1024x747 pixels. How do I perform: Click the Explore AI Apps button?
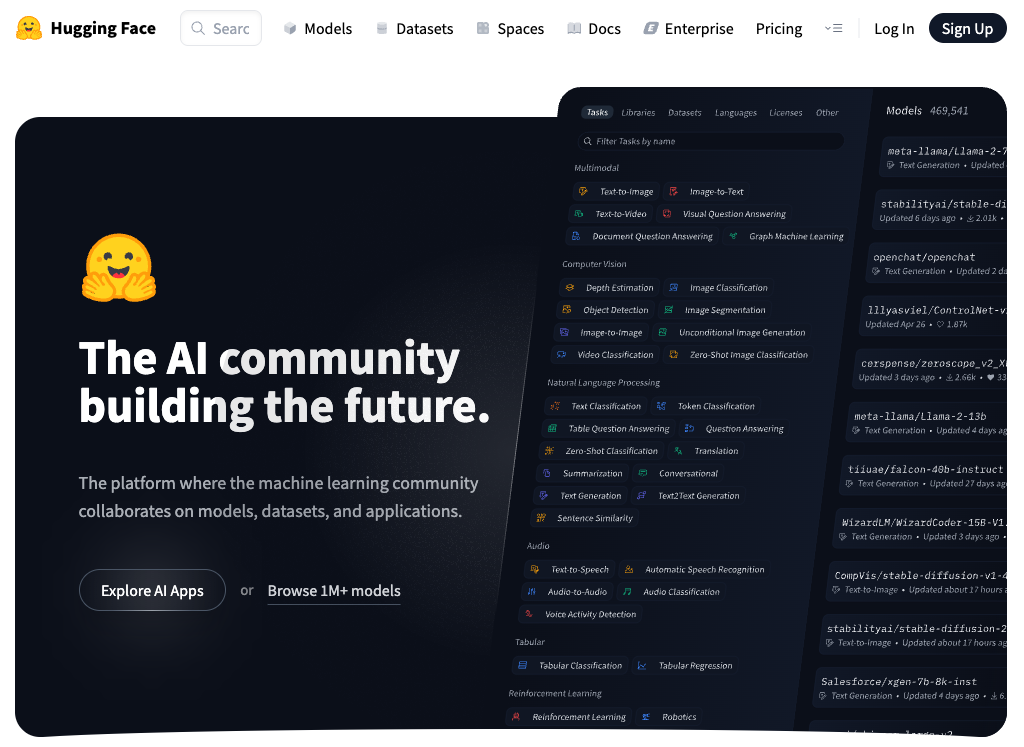[x=152, y=590]
